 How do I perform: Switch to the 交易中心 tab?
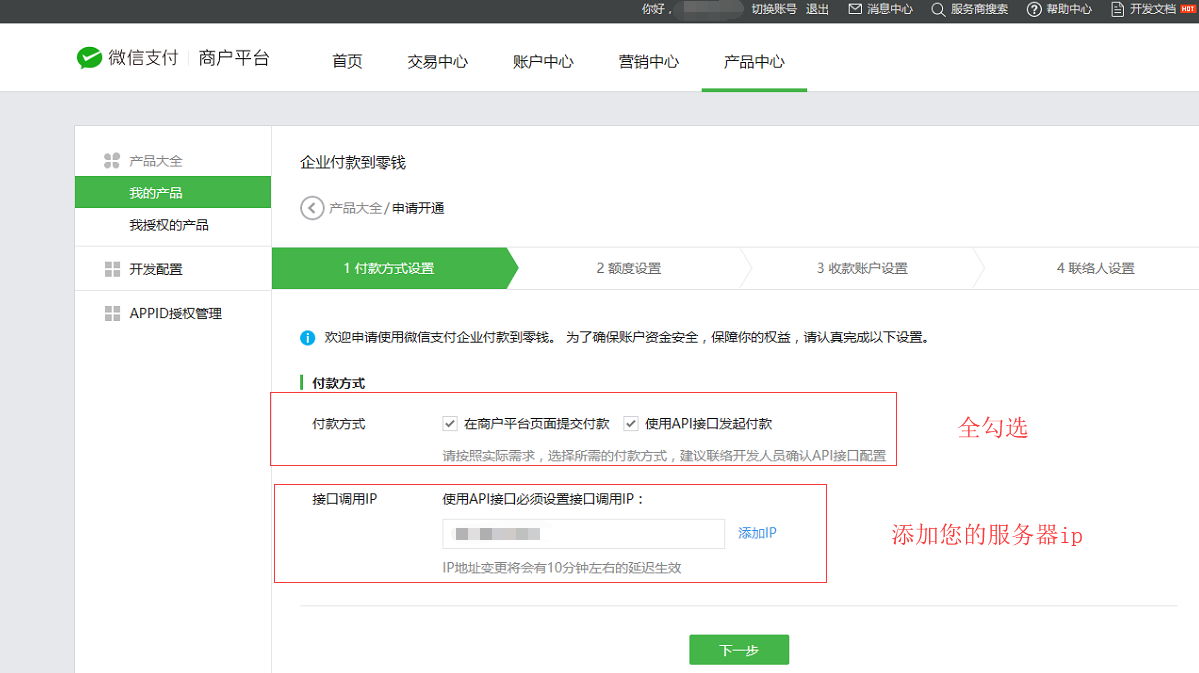(437, 61)
